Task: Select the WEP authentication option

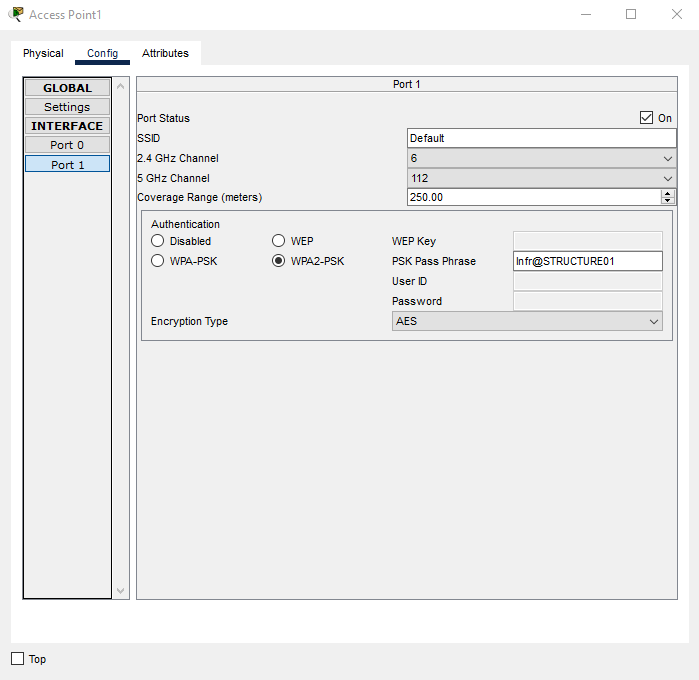Action: 278,241
